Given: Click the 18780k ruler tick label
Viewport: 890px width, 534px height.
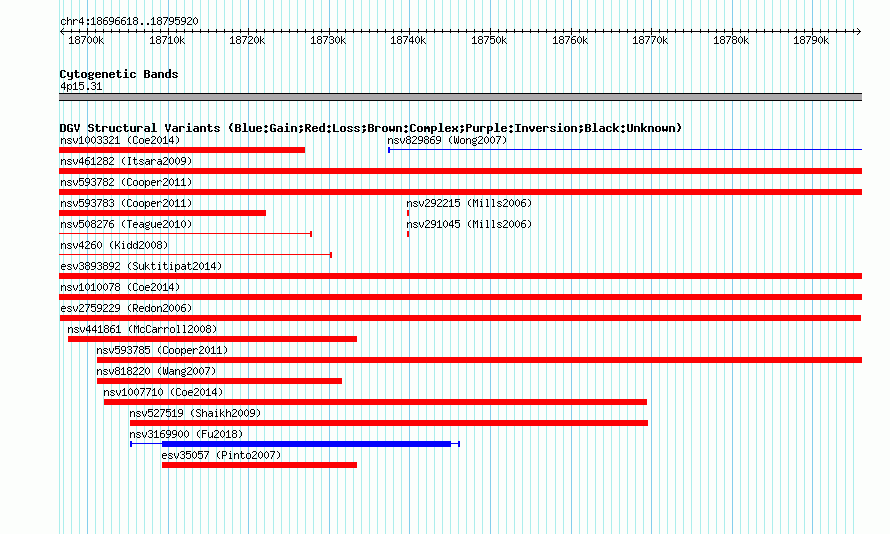Looking at the screenshot, I should tap(731, 40).
